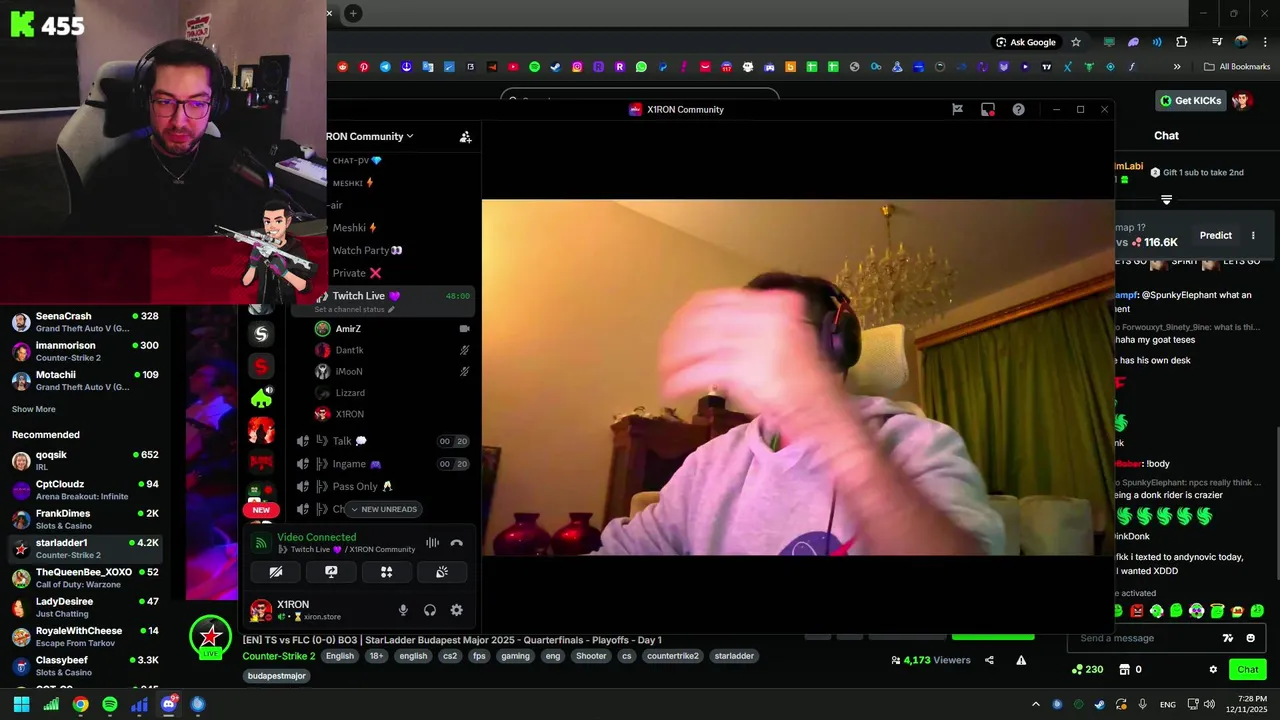
Task: Open prediction three-dot options menu
Action: point(1253,235)
